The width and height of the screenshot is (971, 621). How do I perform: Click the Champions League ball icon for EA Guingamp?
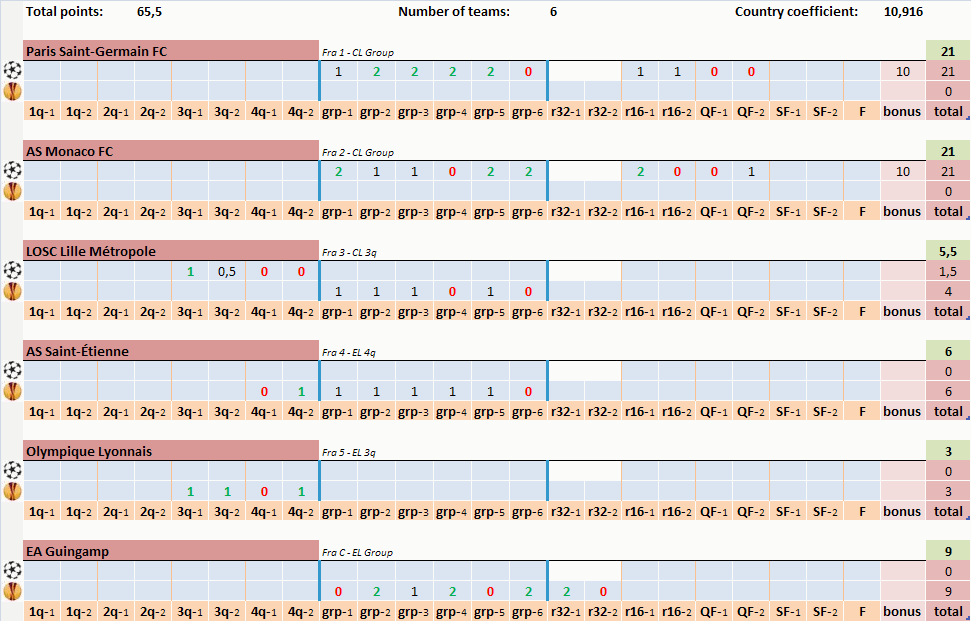12,570
